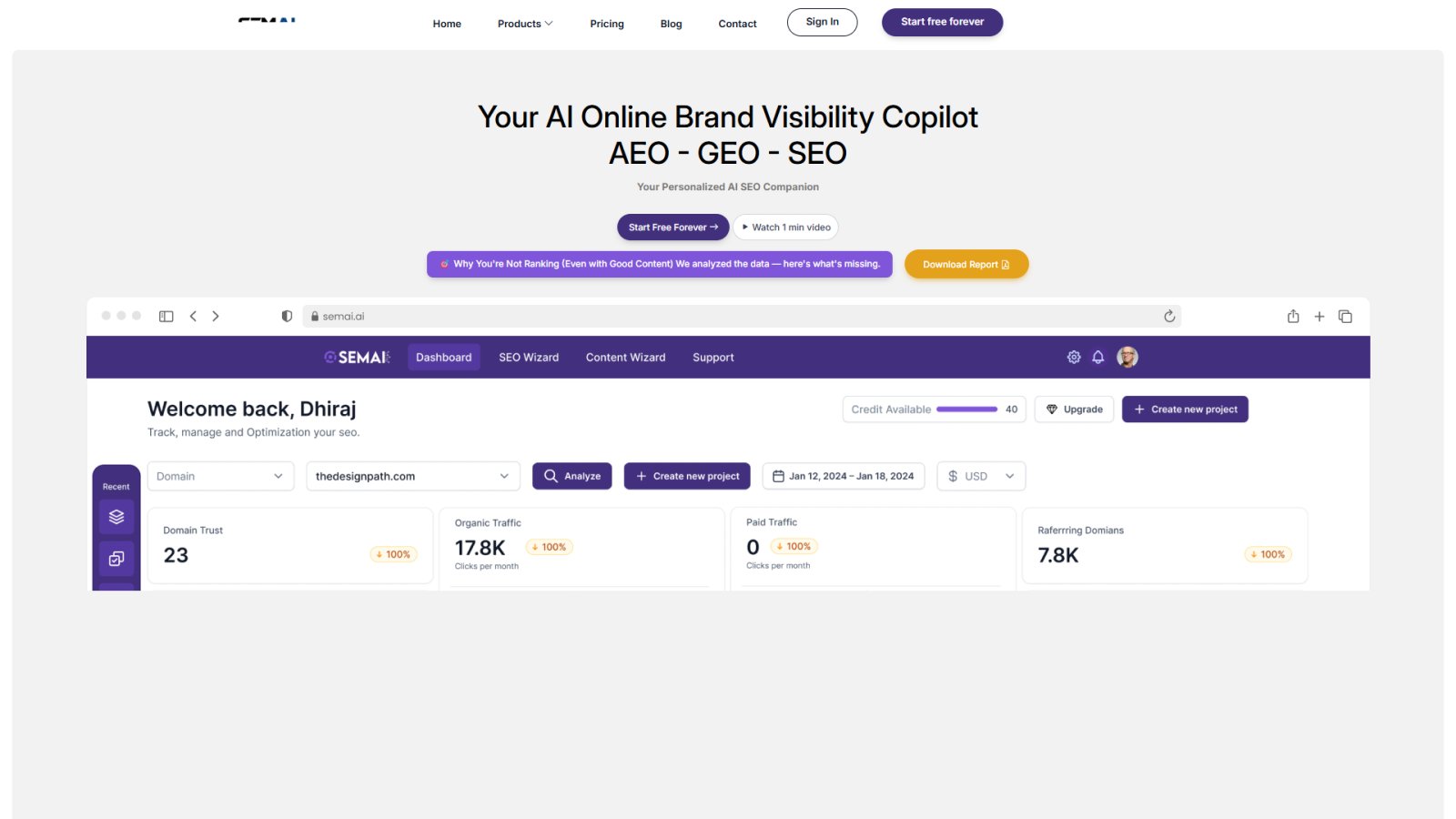Share the page with the share icon
The height and width of the screenshot is (819, 1456).
[1293, 316]
